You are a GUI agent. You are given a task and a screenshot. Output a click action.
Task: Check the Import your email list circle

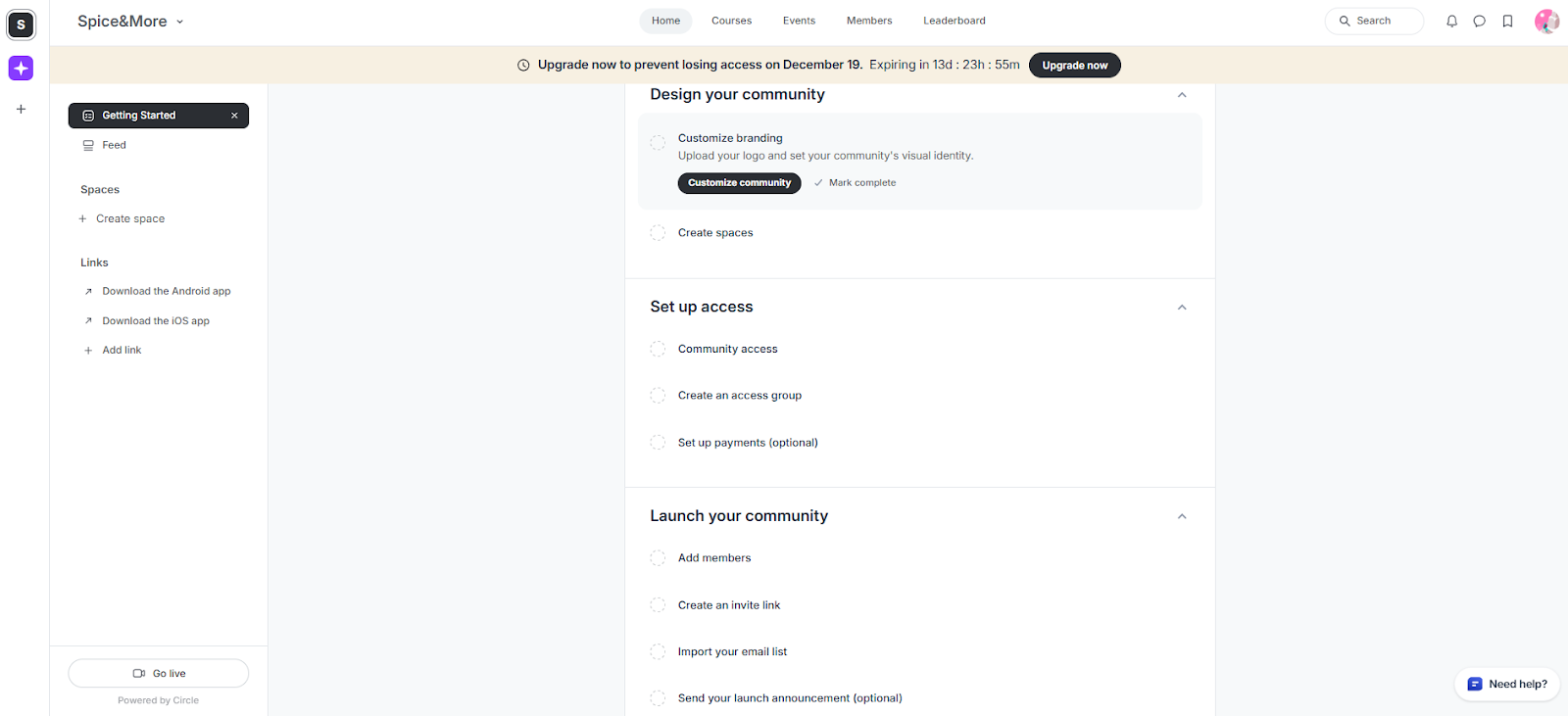click(658, 652)
